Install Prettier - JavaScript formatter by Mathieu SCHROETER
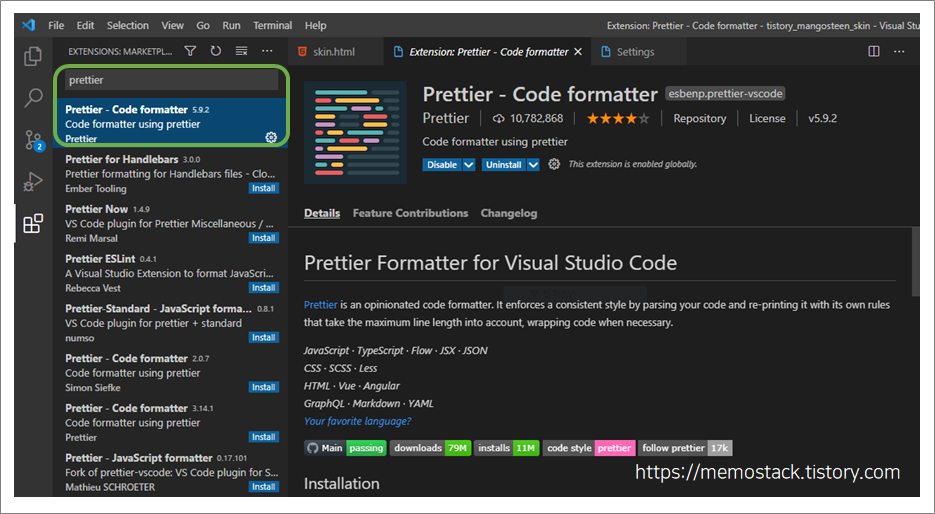935x514 pixels. coord(264,487)
